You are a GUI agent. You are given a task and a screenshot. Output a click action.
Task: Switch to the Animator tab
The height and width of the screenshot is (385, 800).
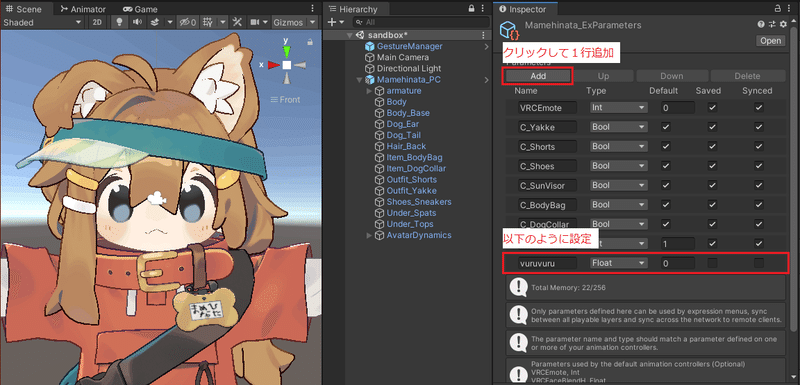83,9
